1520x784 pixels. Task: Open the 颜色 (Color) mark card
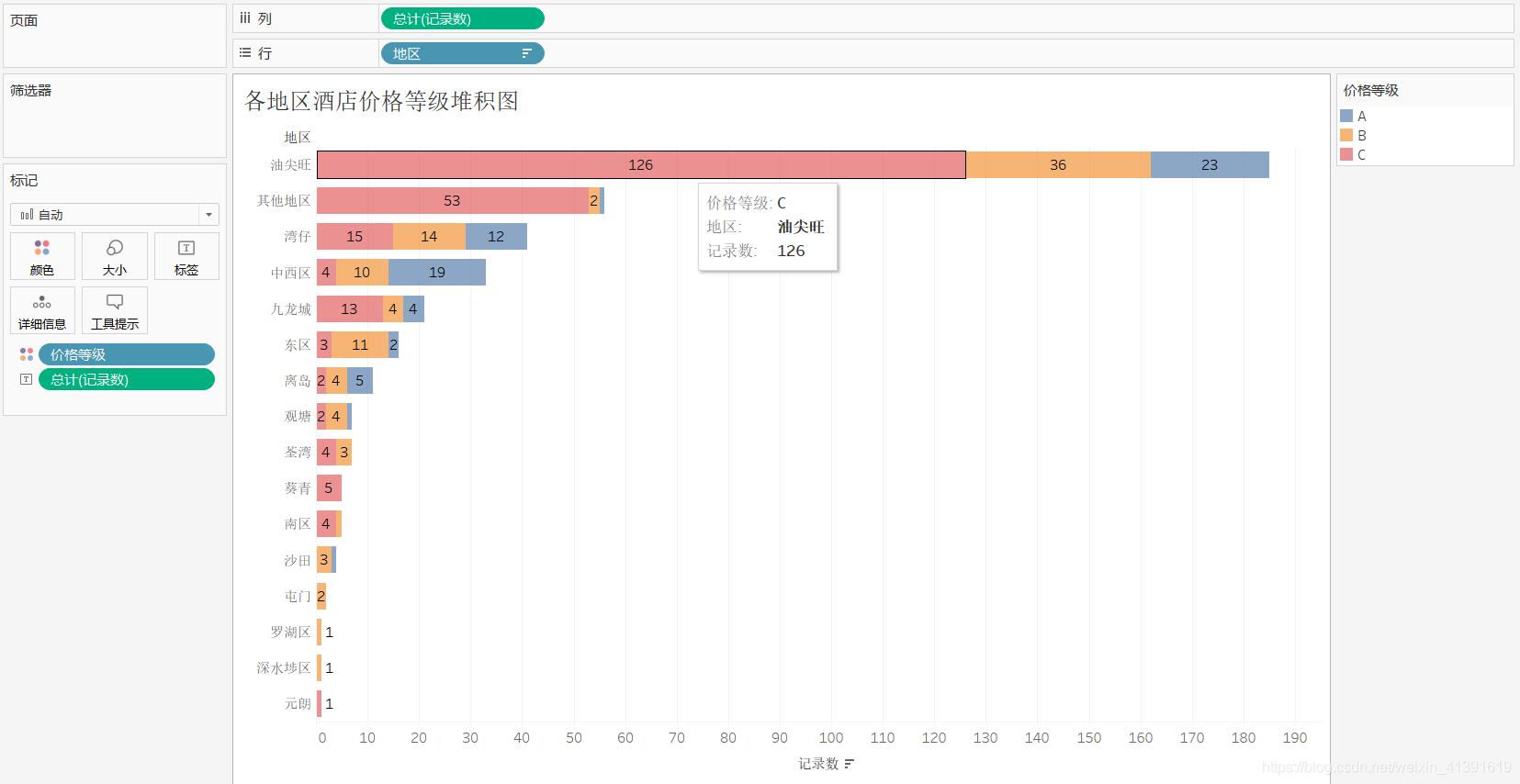[42, 256]
